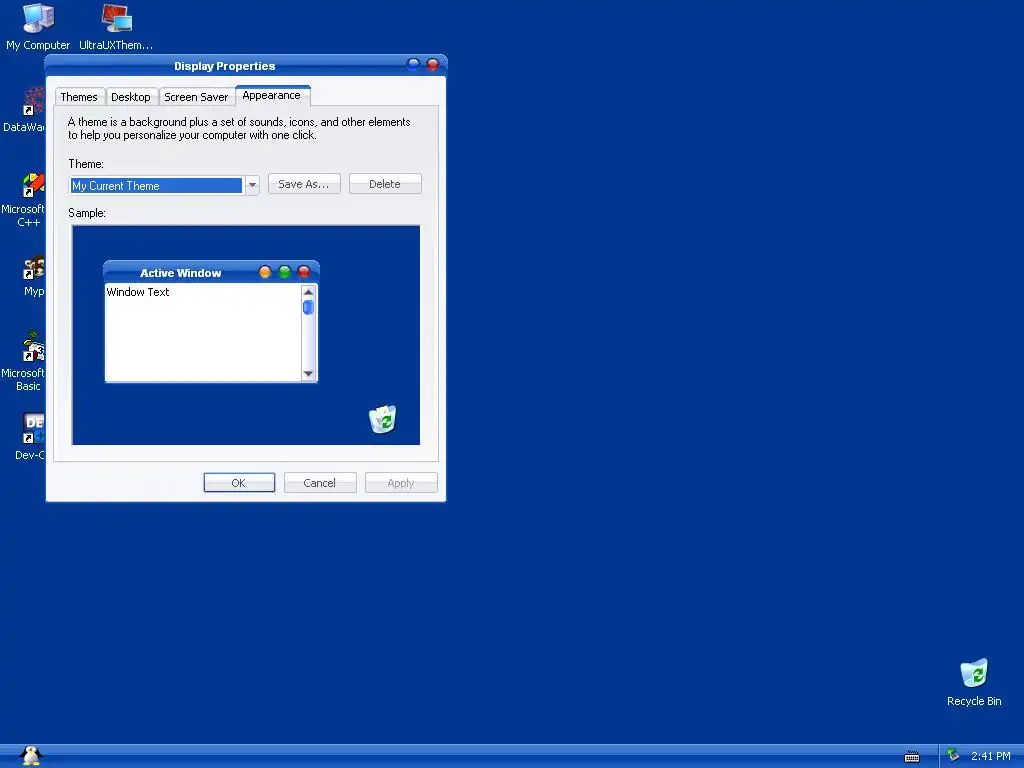Click the keyboard icon in the taskbar
The width and height of the screenshot is (1024, 768).
pos(912,757)
